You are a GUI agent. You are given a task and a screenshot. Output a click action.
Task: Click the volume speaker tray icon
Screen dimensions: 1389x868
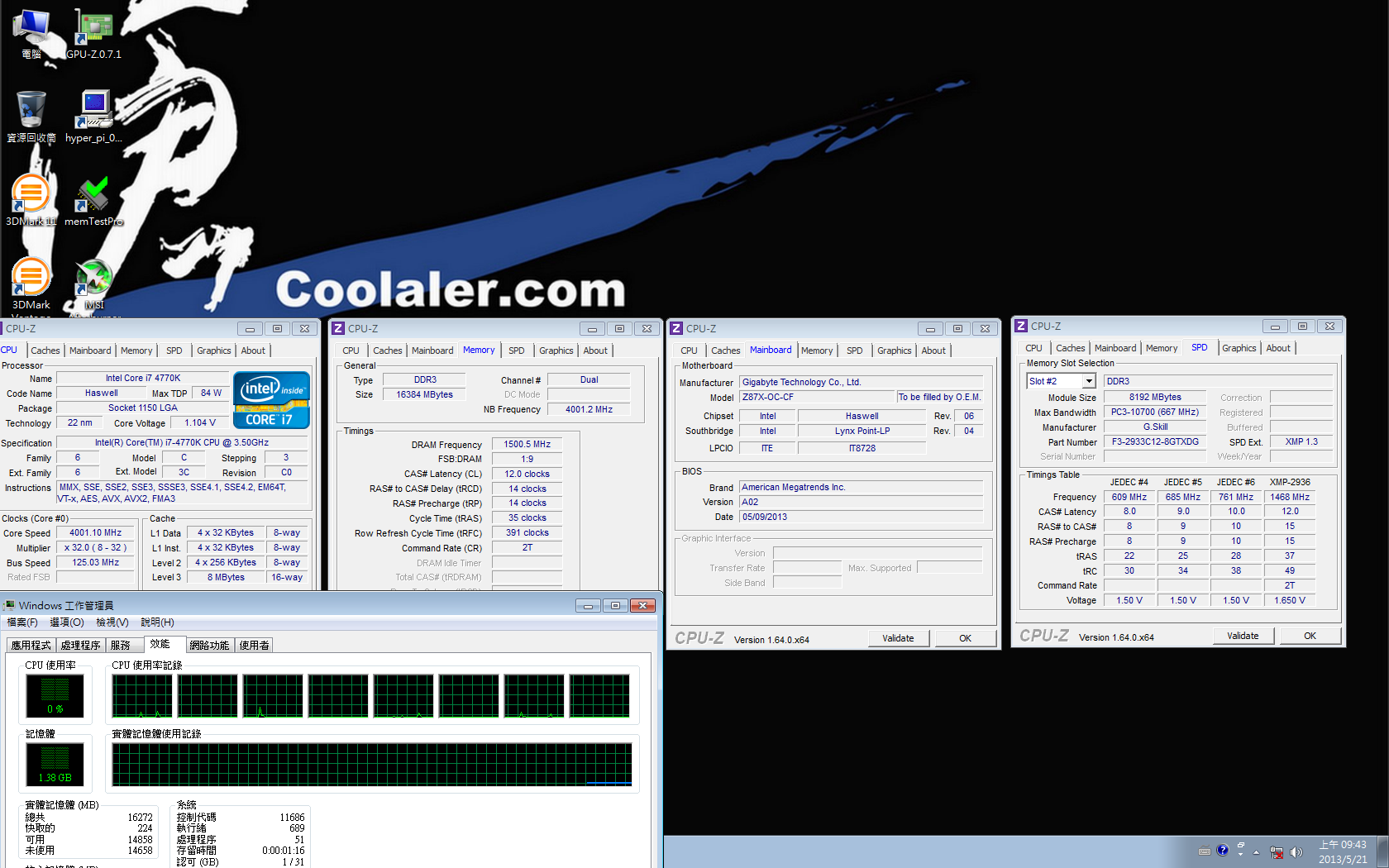1296,851
